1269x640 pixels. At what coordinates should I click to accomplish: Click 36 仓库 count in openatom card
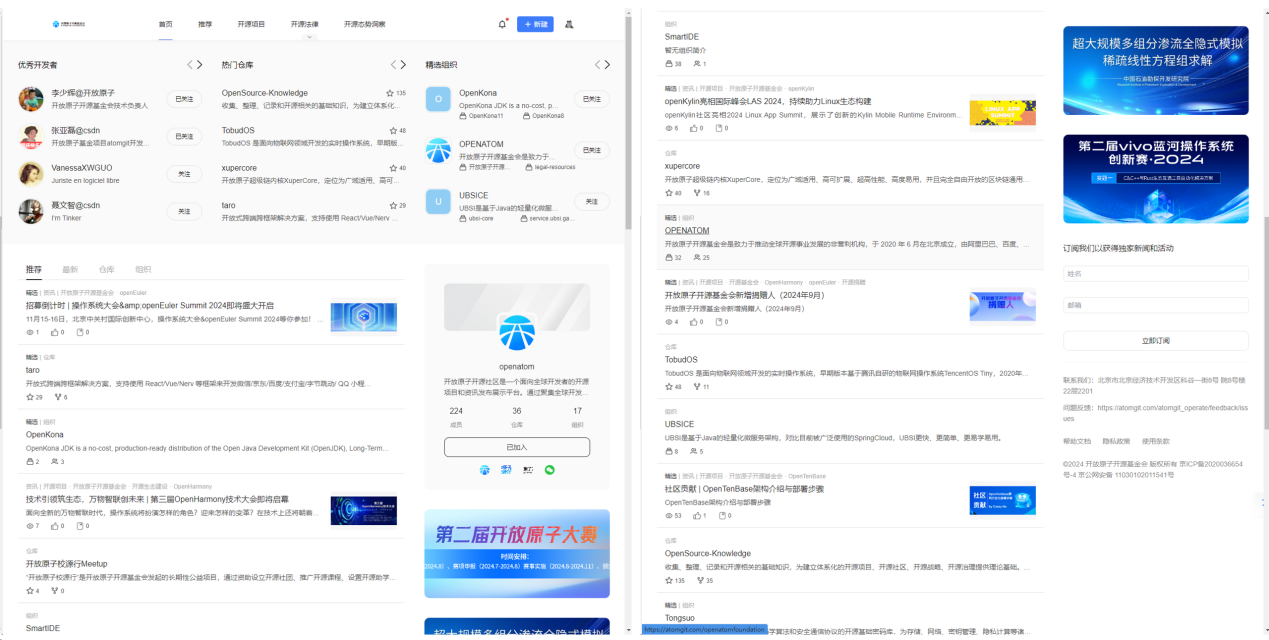click(517, 417)
